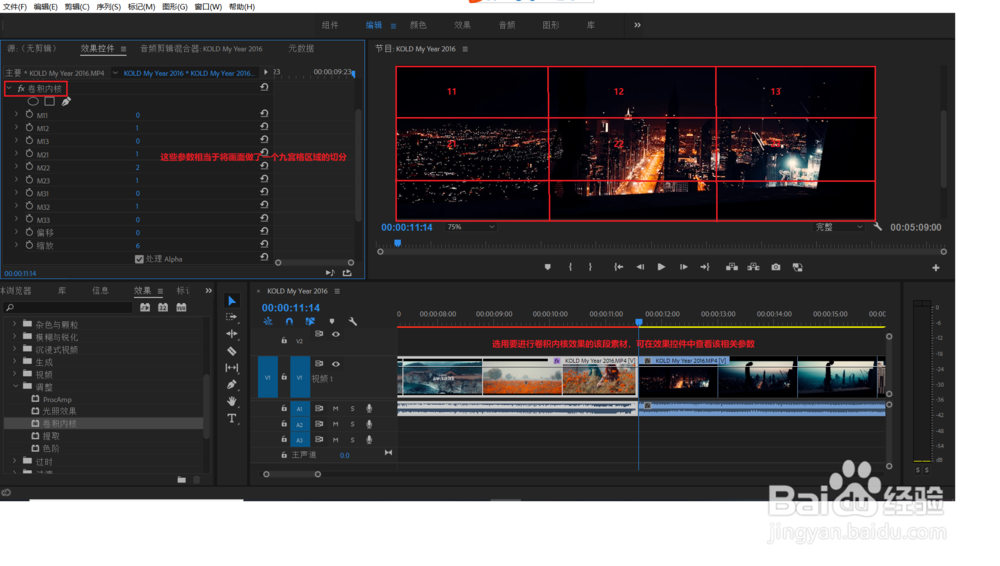Expand the M22 parameter row
Screen dimensions: 1000x566
tap(17, 167)
